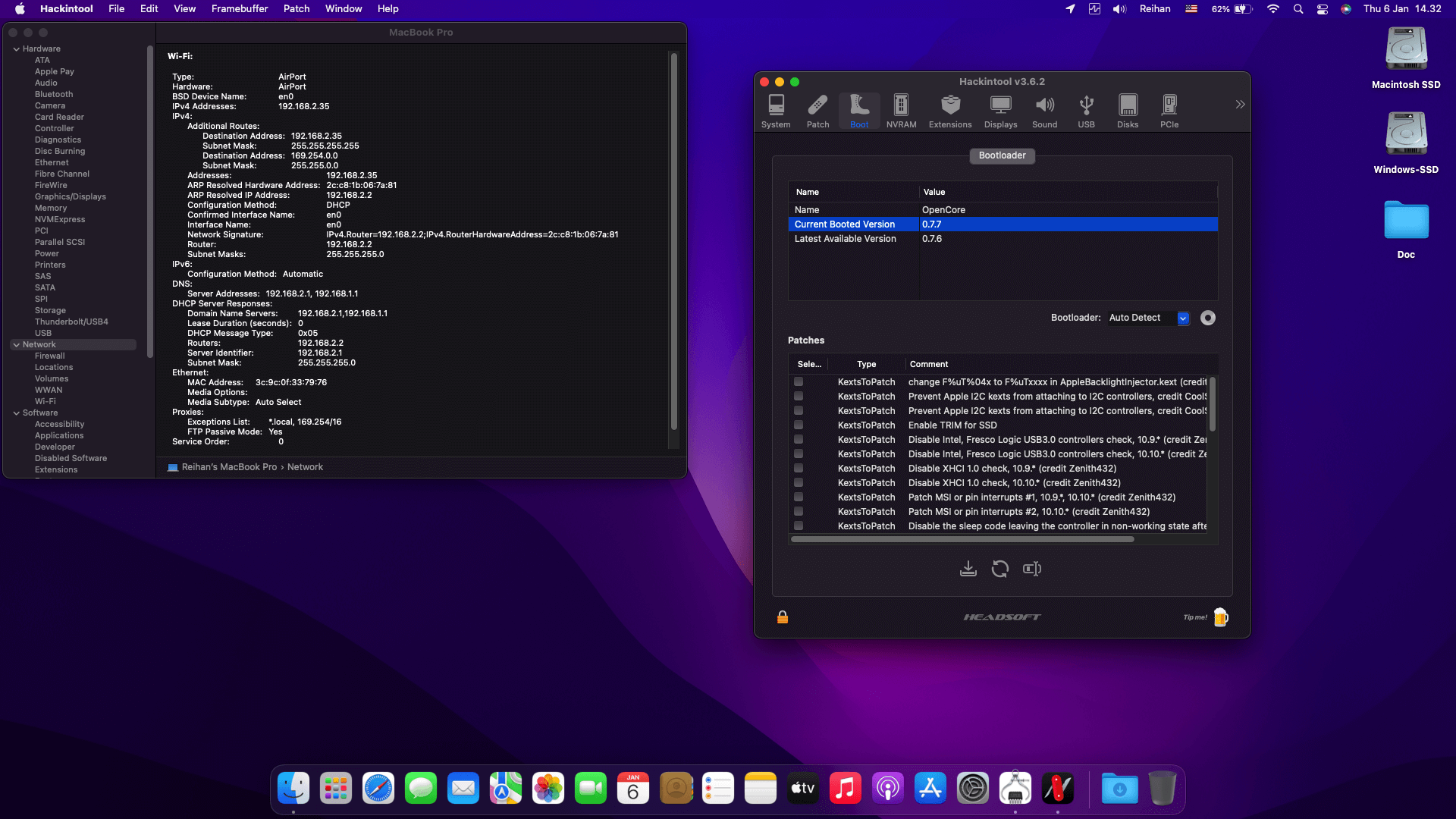Select the Bootloader tab label
This screenshot has width=1456, height=819.
click(x=1002, y=155)
